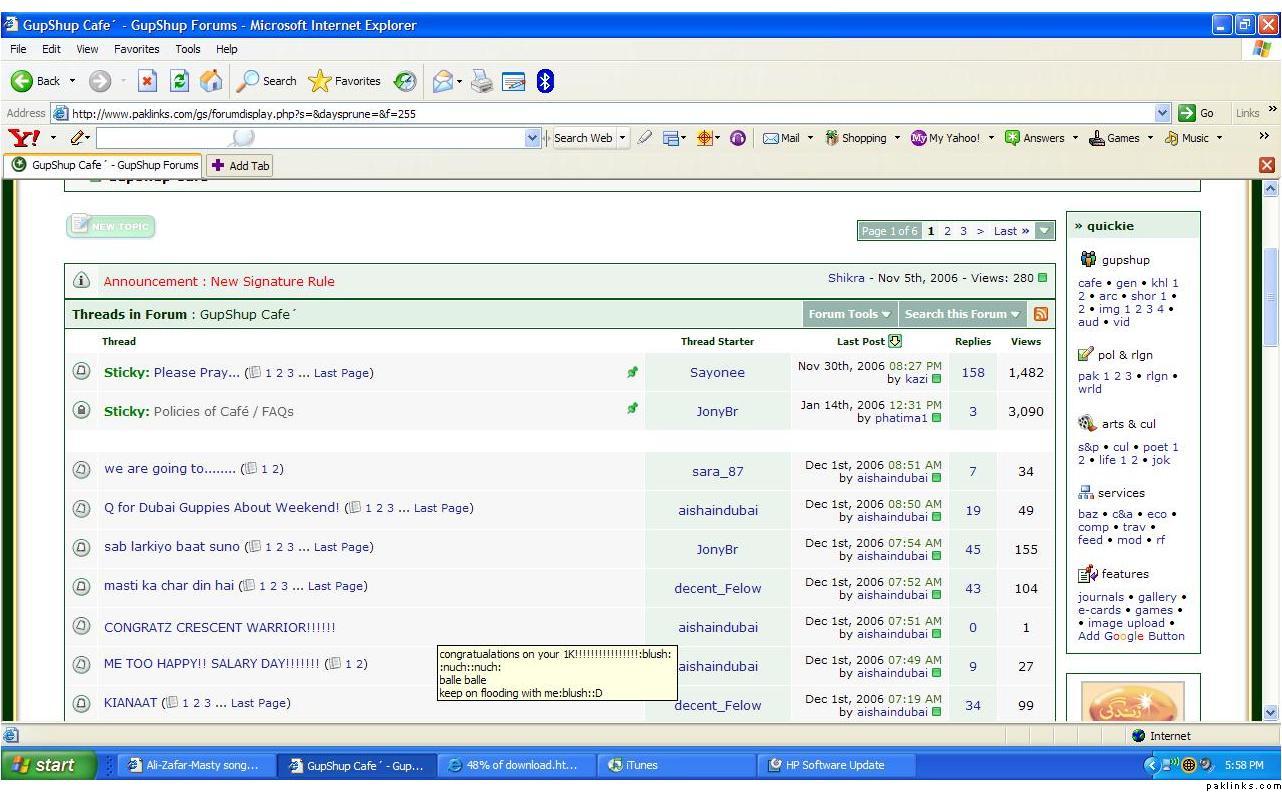Expand the Forum Tools dropdown

pyautogui.click(x=849, y=314)
